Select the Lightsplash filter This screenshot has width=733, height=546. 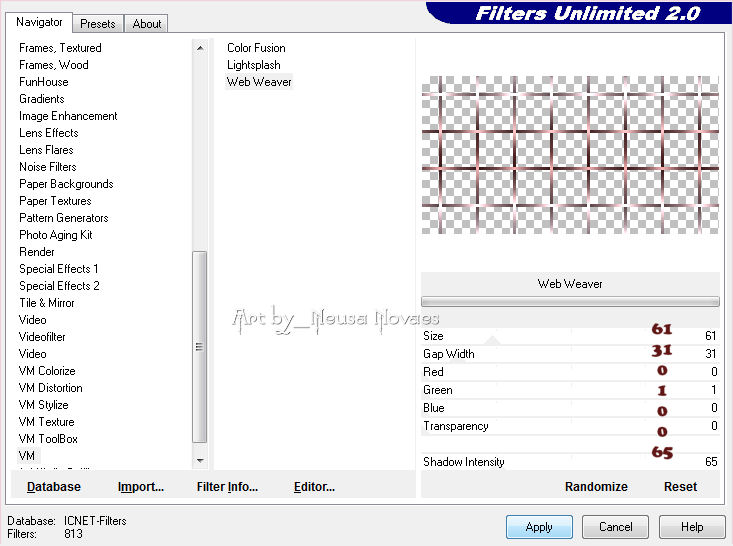pyautogui.click(x=254, y=65)
